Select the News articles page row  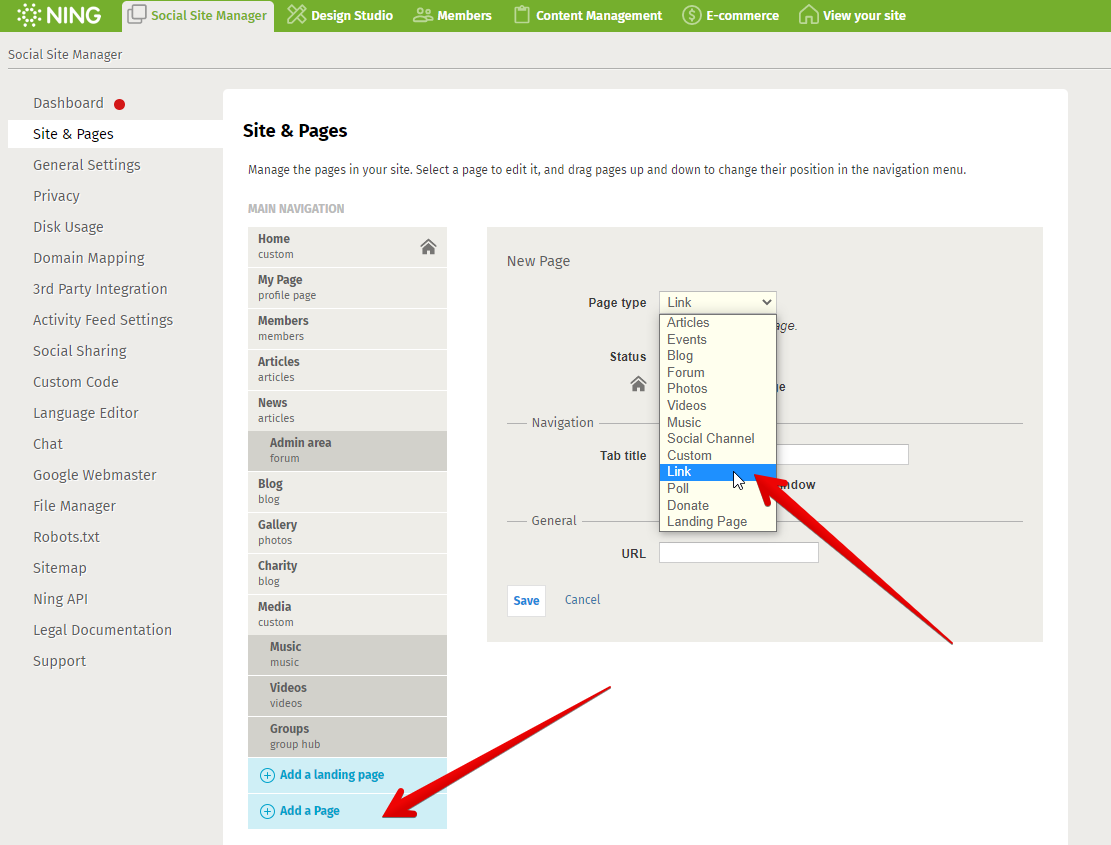(347, 410)
